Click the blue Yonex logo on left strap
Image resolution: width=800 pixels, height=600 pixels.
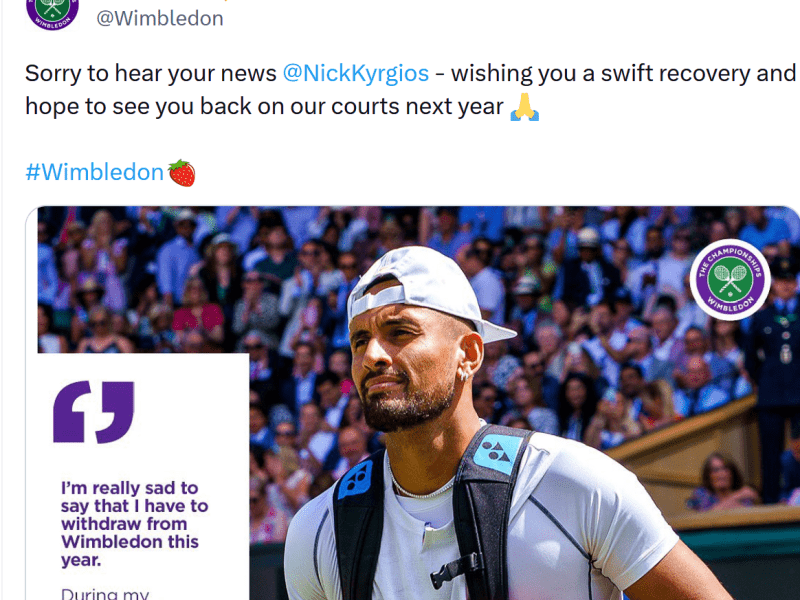[x=355, y=479]
